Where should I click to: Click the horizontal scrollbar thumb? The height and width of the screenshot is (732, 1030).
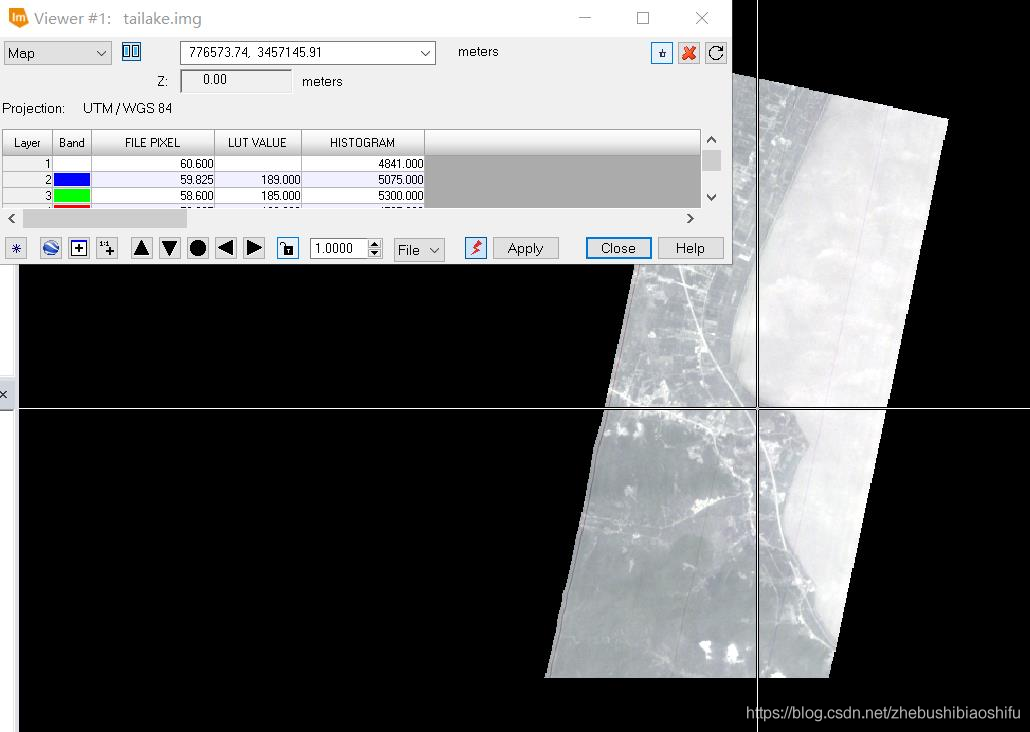[105, 219]
